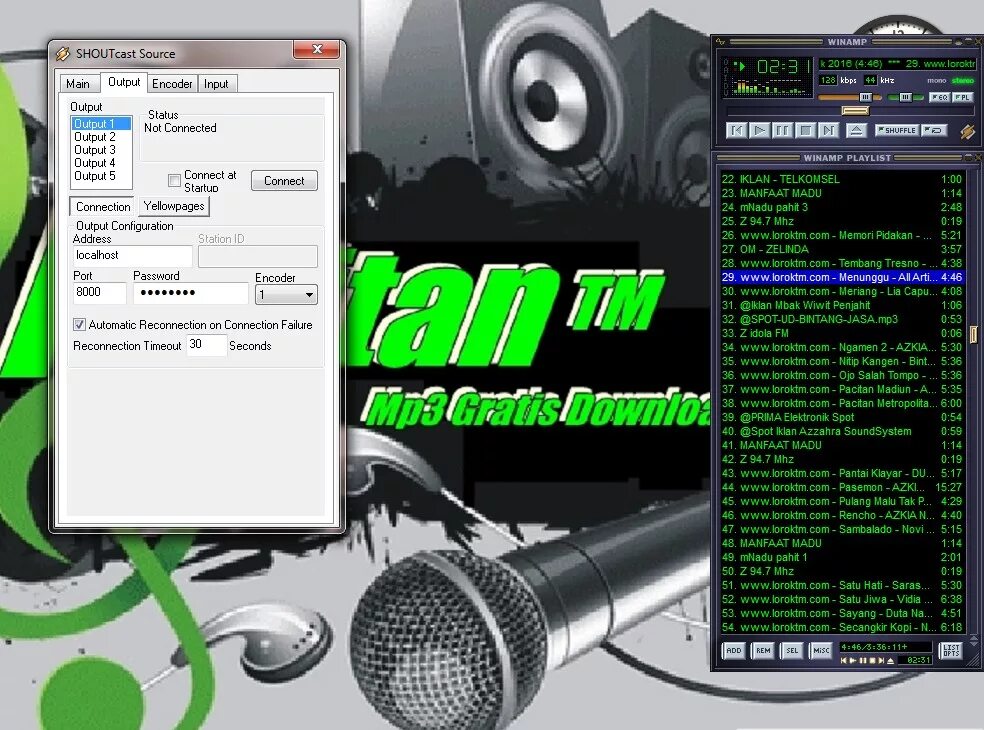Switch to the Main tab in SHOUTcast Source
984x730 pixels.
(x=78, y=83)
